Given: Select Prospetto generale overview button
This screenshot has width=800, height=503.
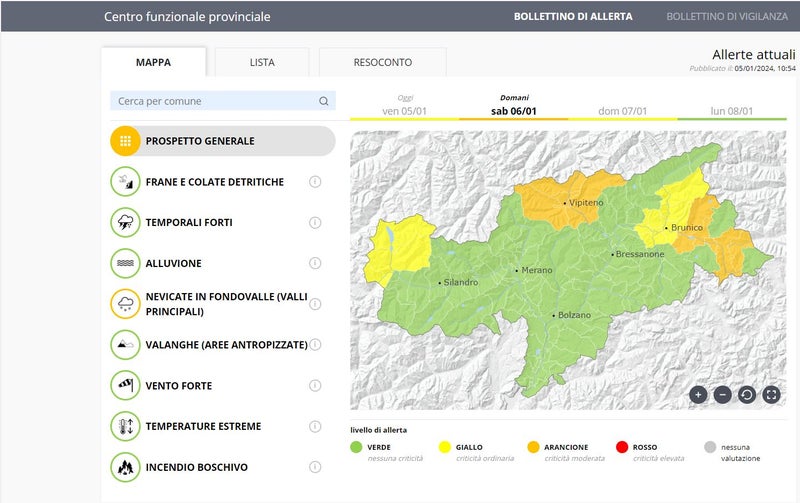Looking at the screenshot, I should [222, 141].
